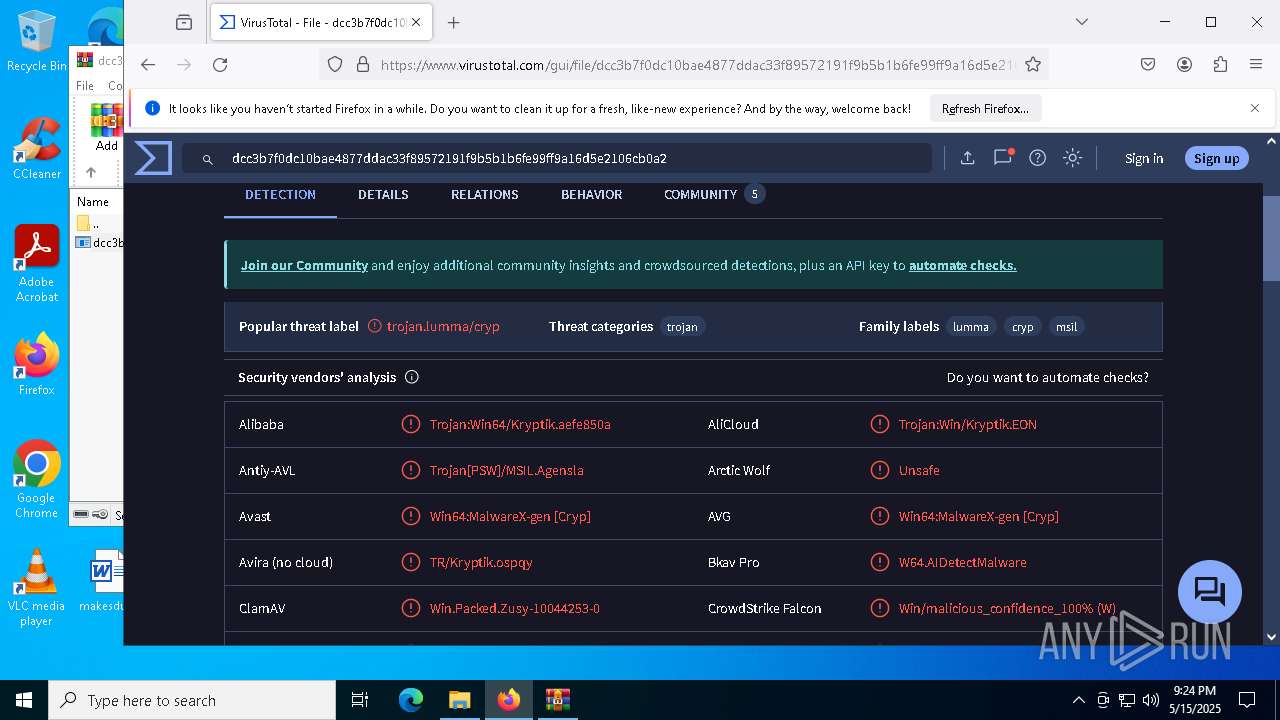Viewport: 1280px width, 720px height.
Task: Open a new tab with plus button
Action: pos(454,22)
